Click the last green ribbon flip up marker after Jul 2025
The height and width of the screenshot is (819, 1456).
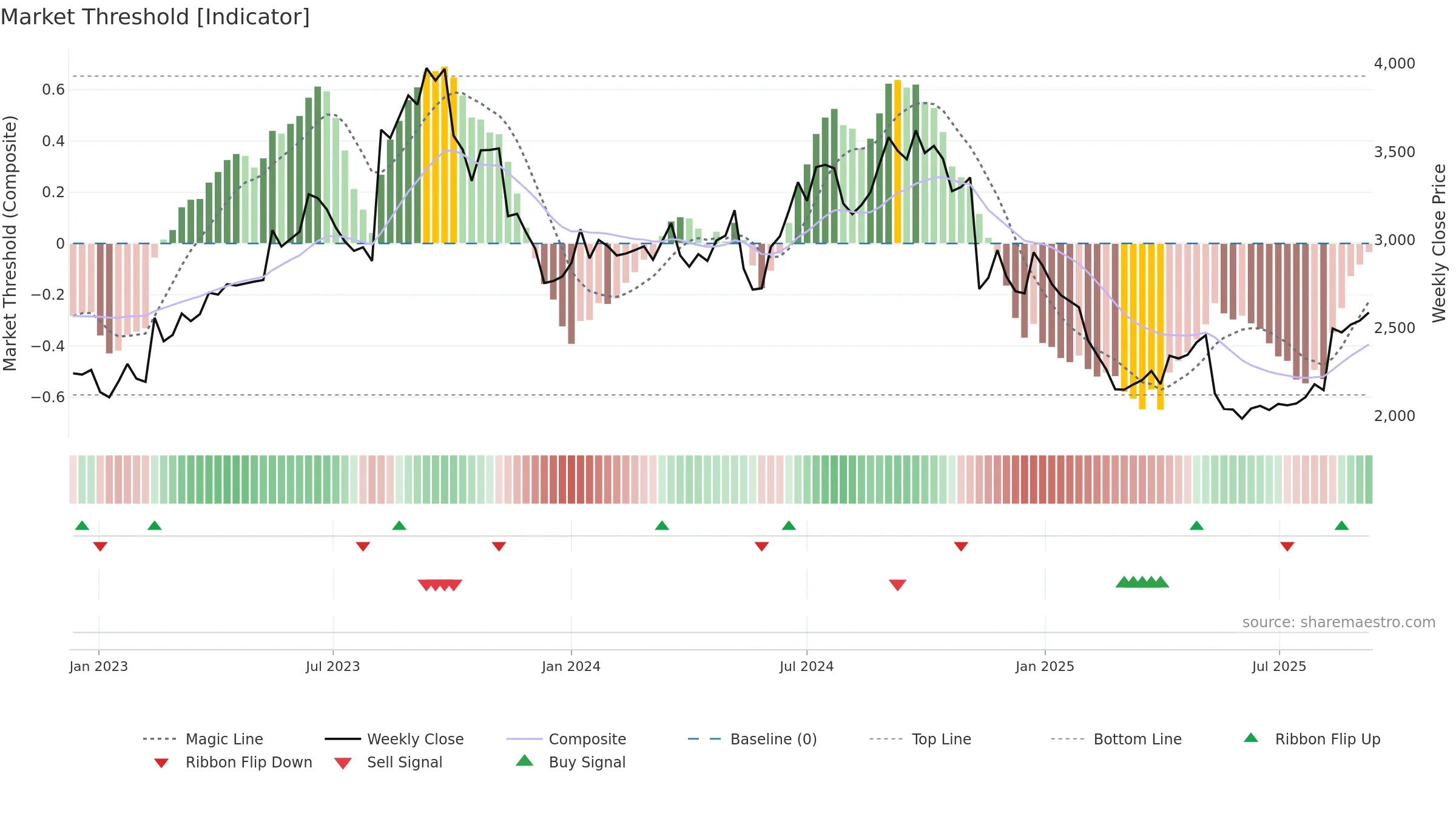[x=1341, y=525]
